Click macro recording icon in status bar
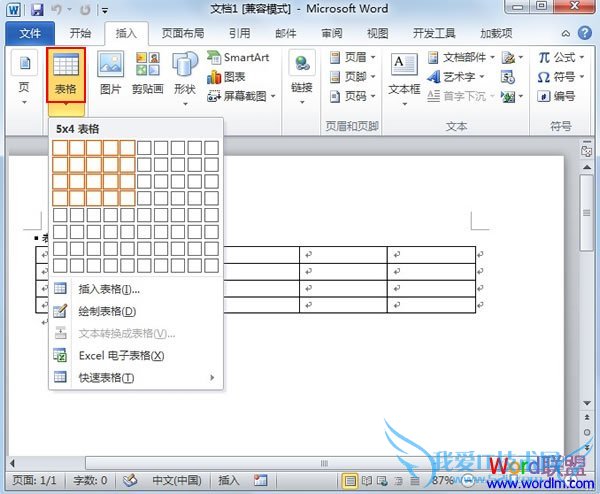 pyautogui.click(x=261, y=480)
